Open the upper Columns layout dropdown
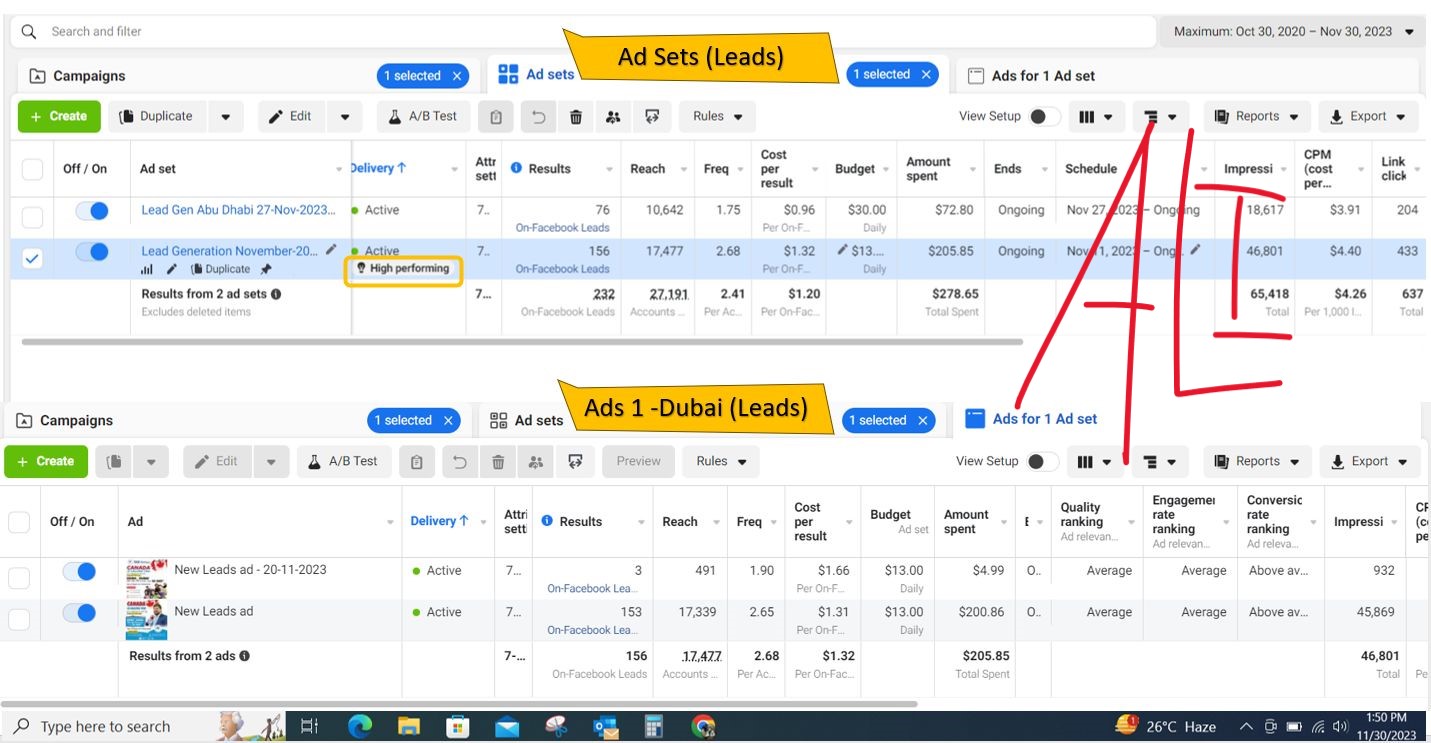This screenshot has height=743, width=1431. 1096,117
